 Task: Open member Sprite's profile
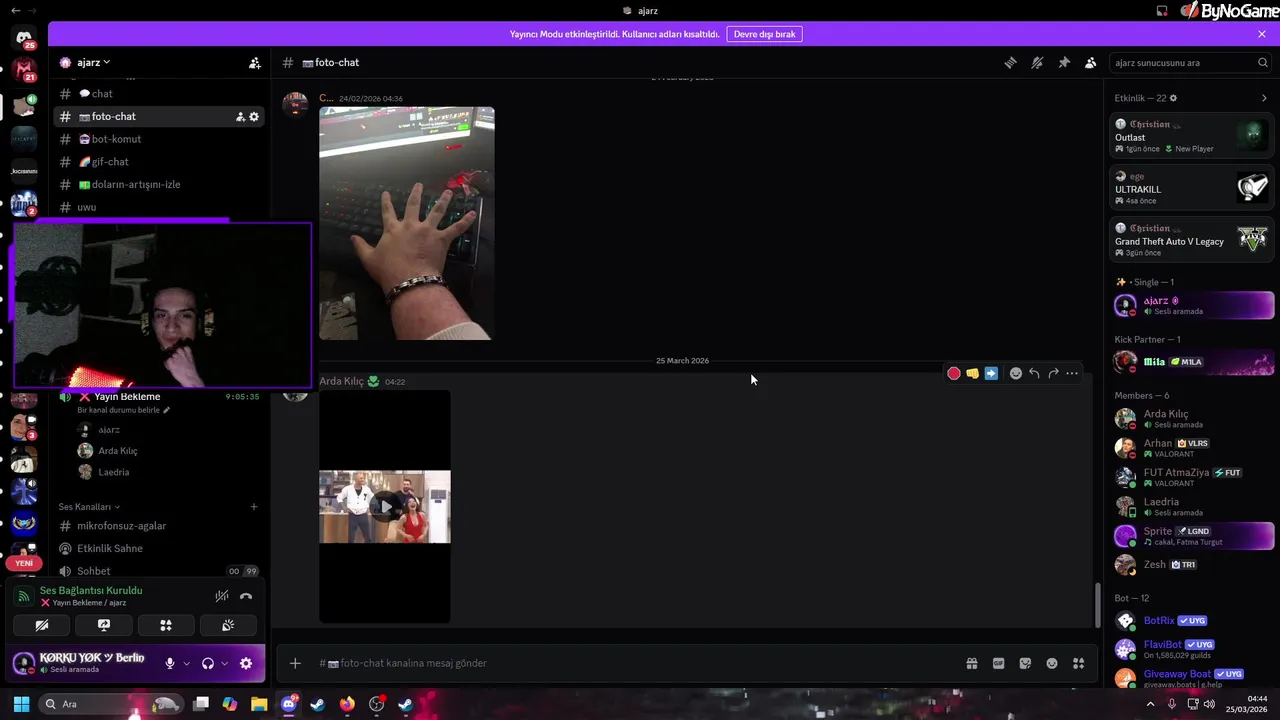(x=1193, y=536)
